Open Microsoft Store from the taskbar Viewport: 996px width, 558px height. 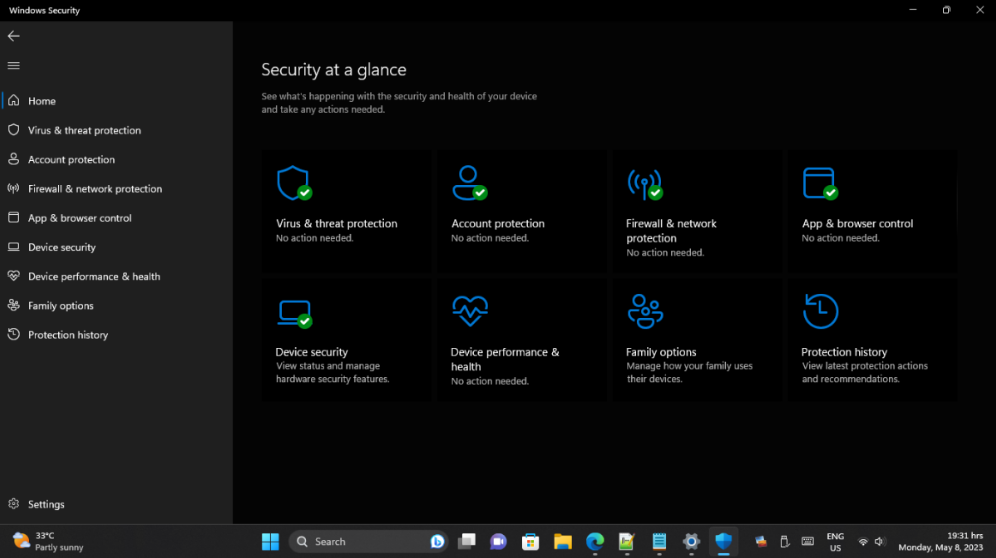[530, 541]
